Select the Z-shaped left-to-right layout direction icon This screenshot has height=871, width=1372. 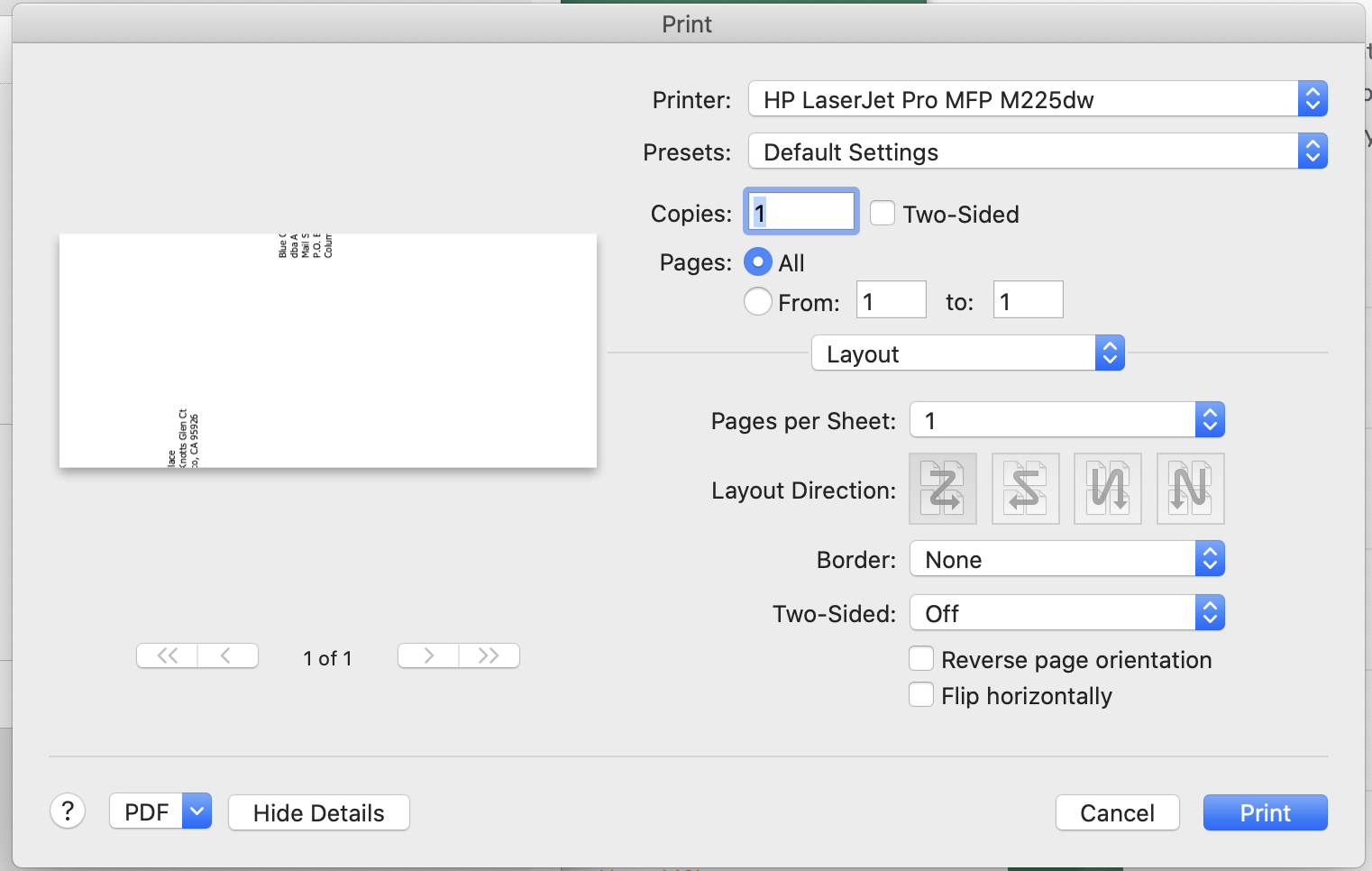click(943, 489)
